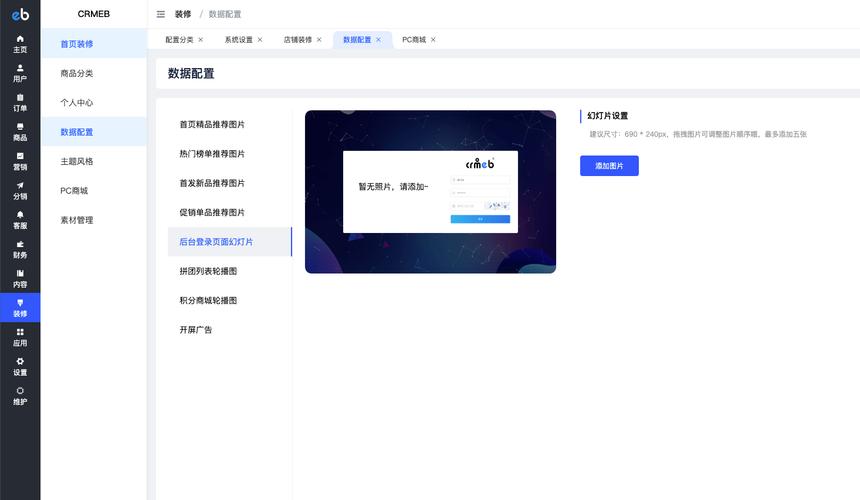The height and width of the screenshot is (500, 860).
Task: Open the 订单 orders sidebar icon
Action: click(x=20, y=102)
